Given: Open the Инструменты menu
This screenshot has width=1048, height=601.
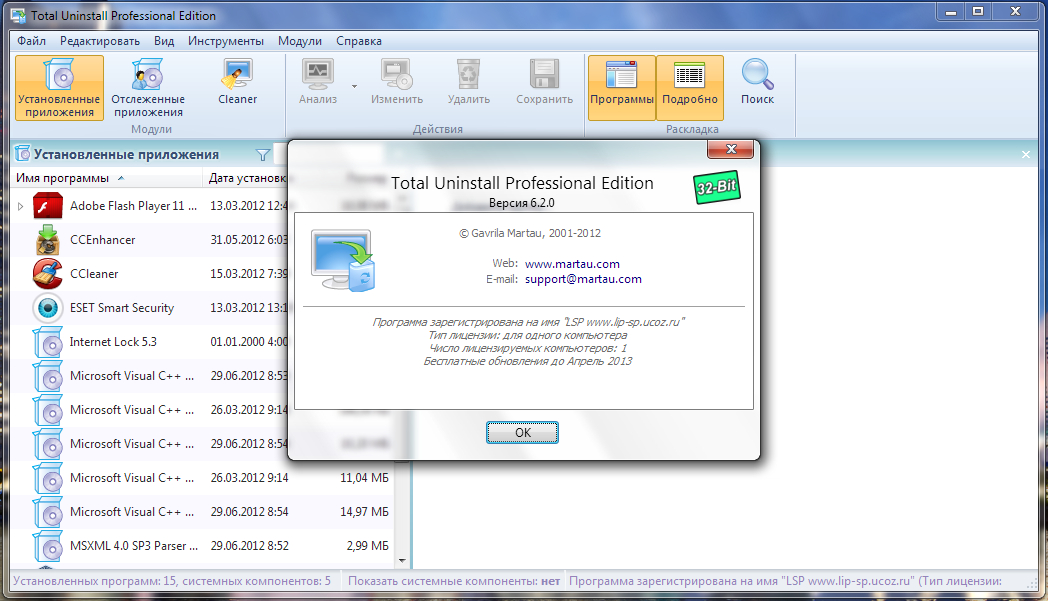Looking at the screenshot, I should [226, 41].
